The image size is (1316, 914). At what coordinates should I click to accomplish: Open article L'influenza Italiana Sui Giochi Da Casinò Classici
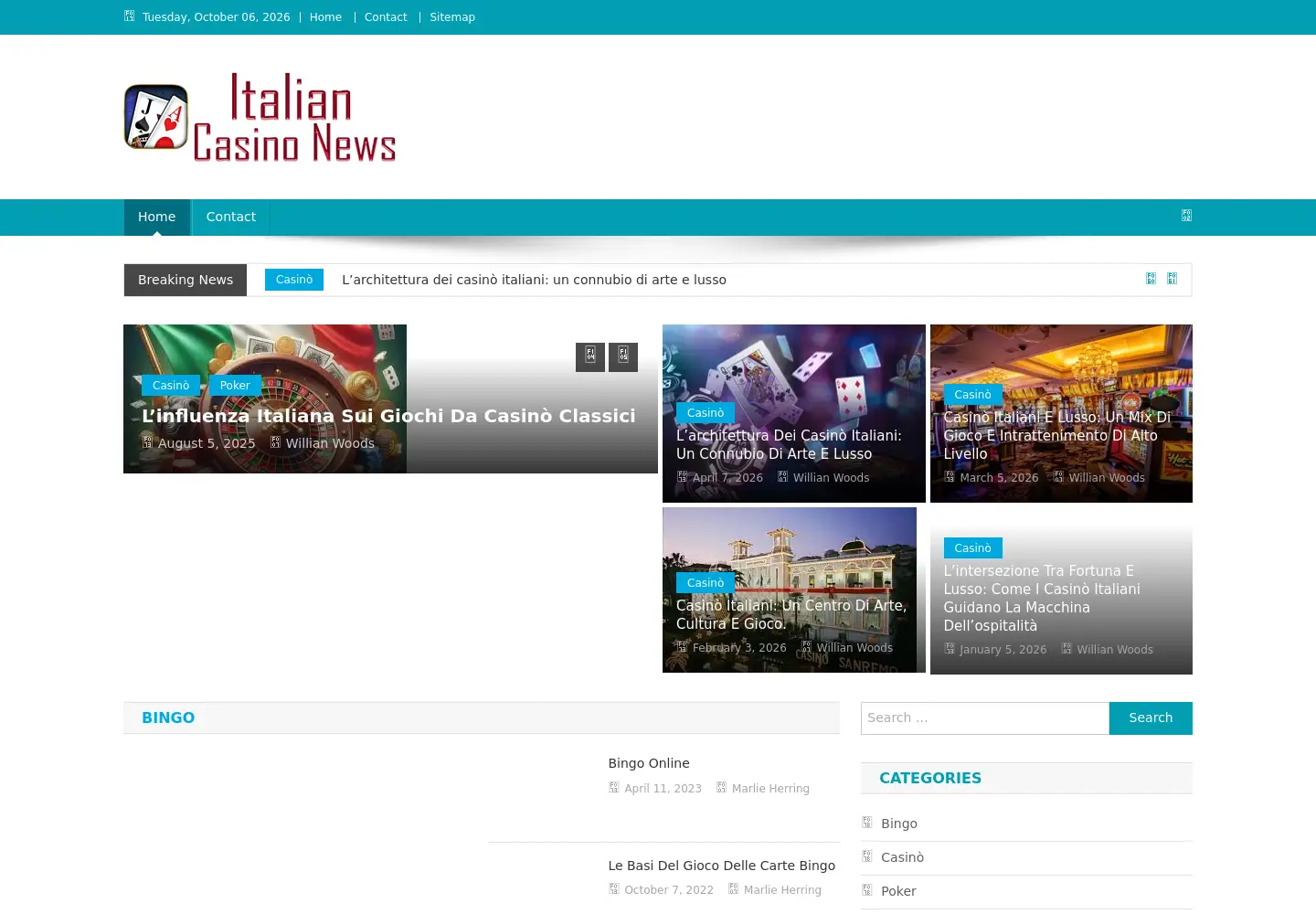click(x=388, y=416)
